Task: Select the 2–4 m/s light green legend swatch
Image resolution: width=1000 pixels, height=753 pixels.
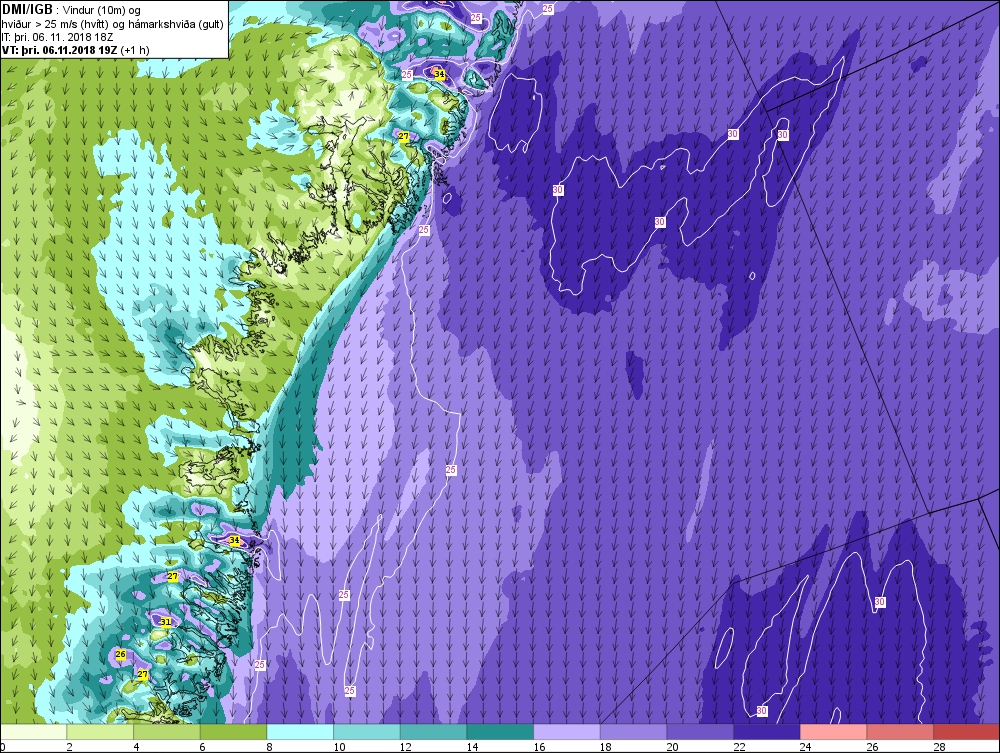Action: (100, 732)
